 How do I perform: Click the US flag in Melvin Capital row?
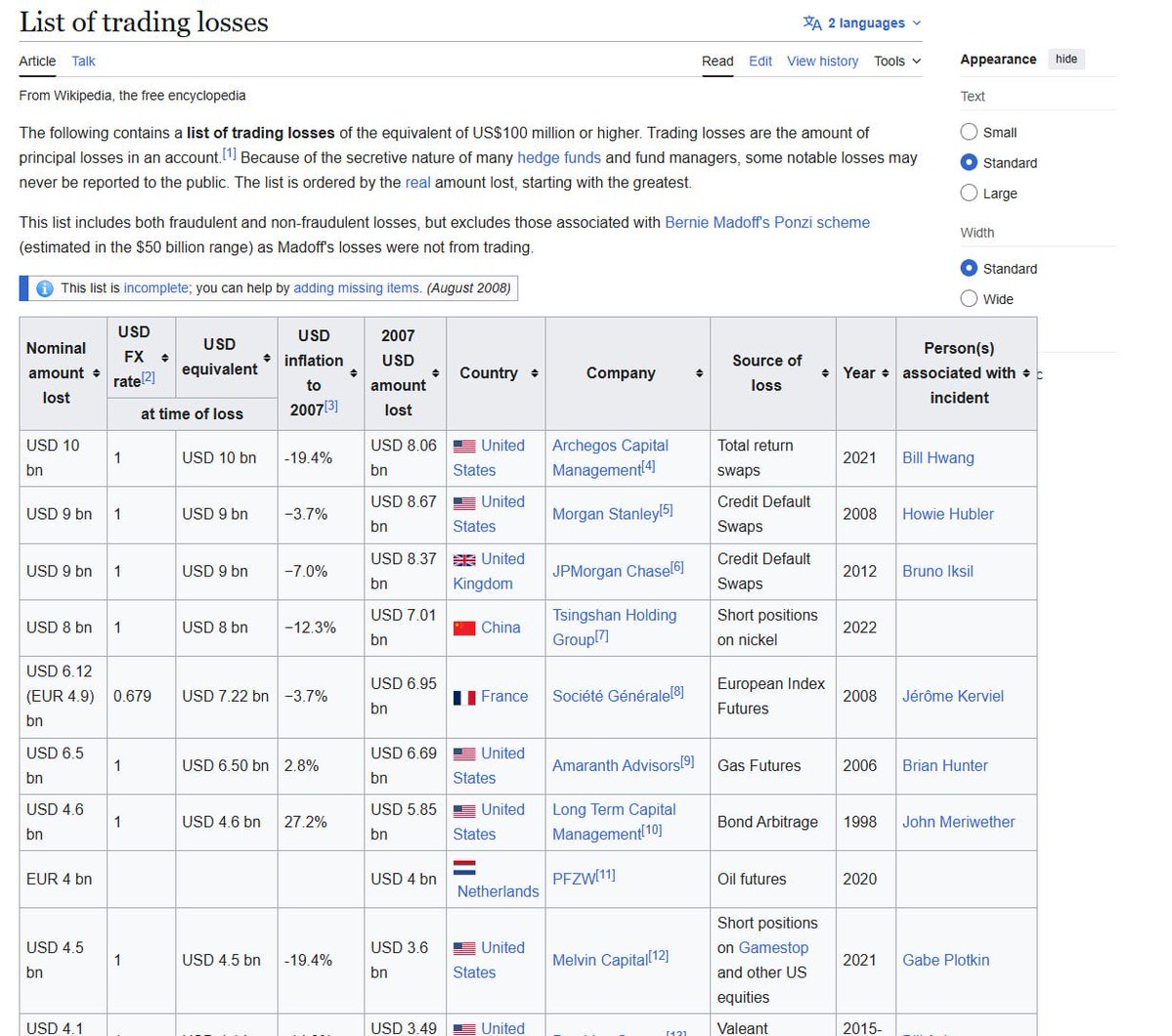click(464, 949)
